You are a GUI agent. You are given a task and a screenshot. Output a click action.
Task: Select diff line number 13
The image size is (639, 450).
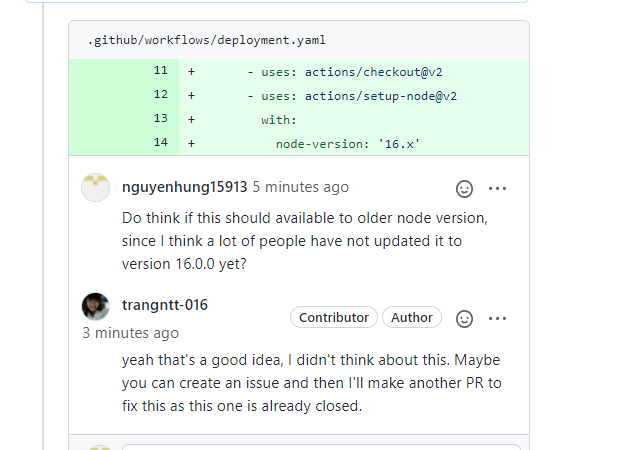point(161,119)
